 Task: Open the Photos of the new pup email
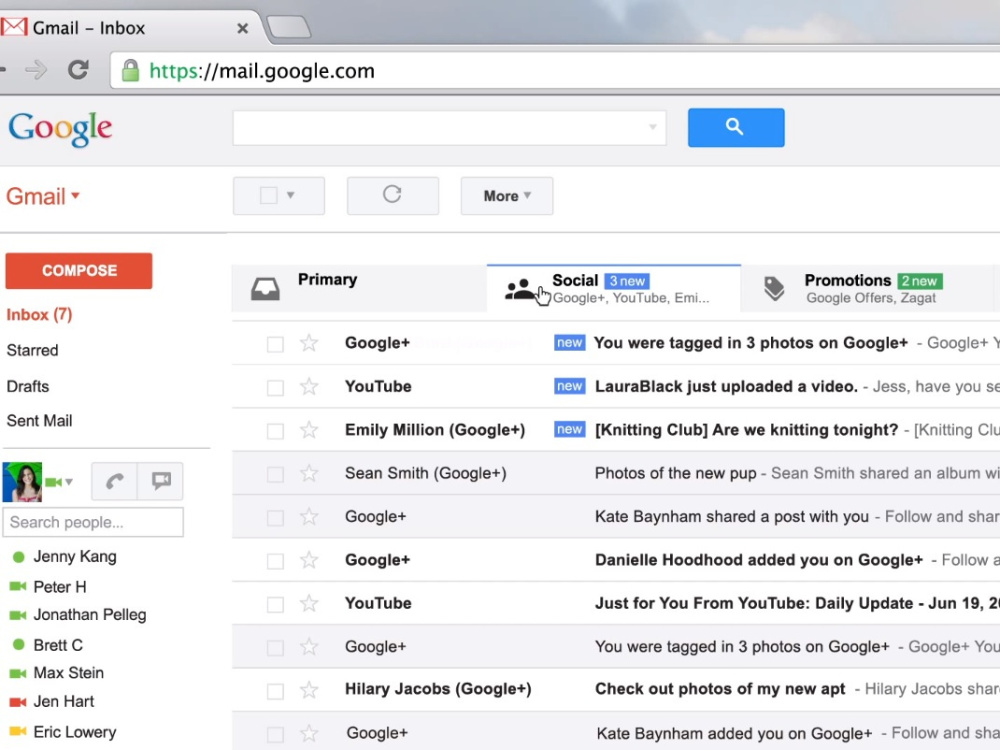pos(616,473)
